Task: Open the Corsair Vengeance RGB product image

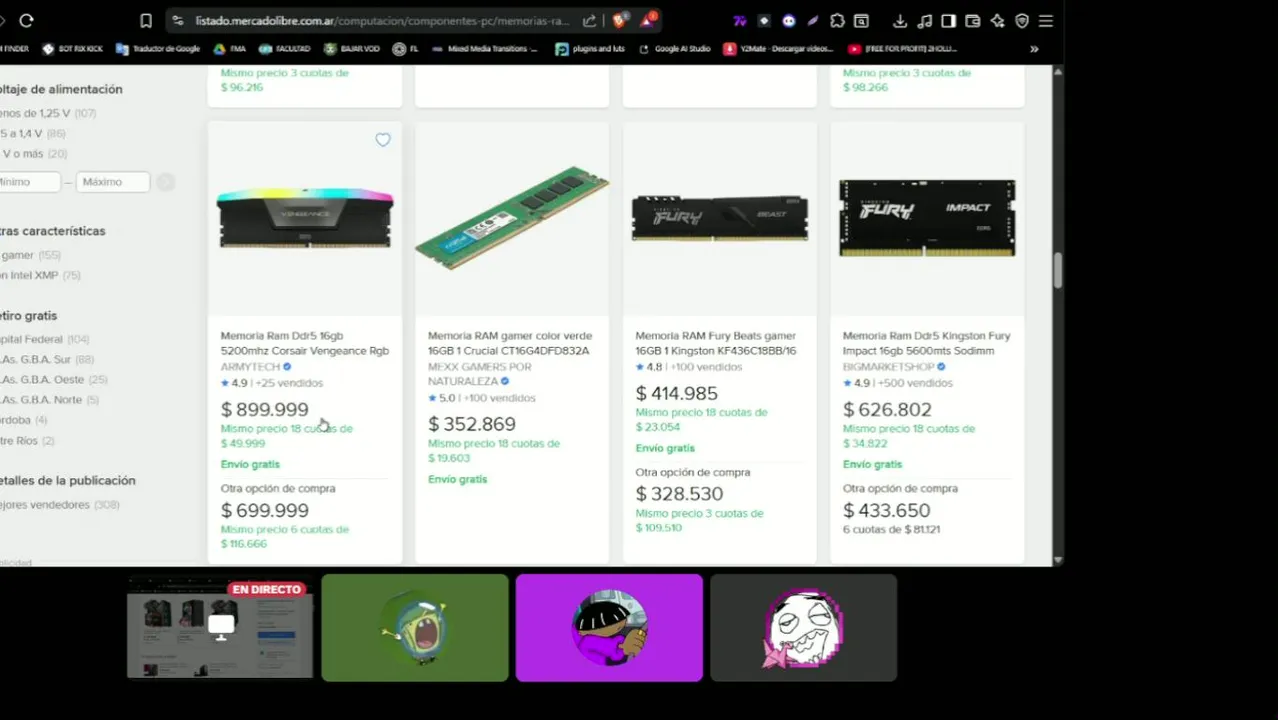Action: [x=305, y=218]
